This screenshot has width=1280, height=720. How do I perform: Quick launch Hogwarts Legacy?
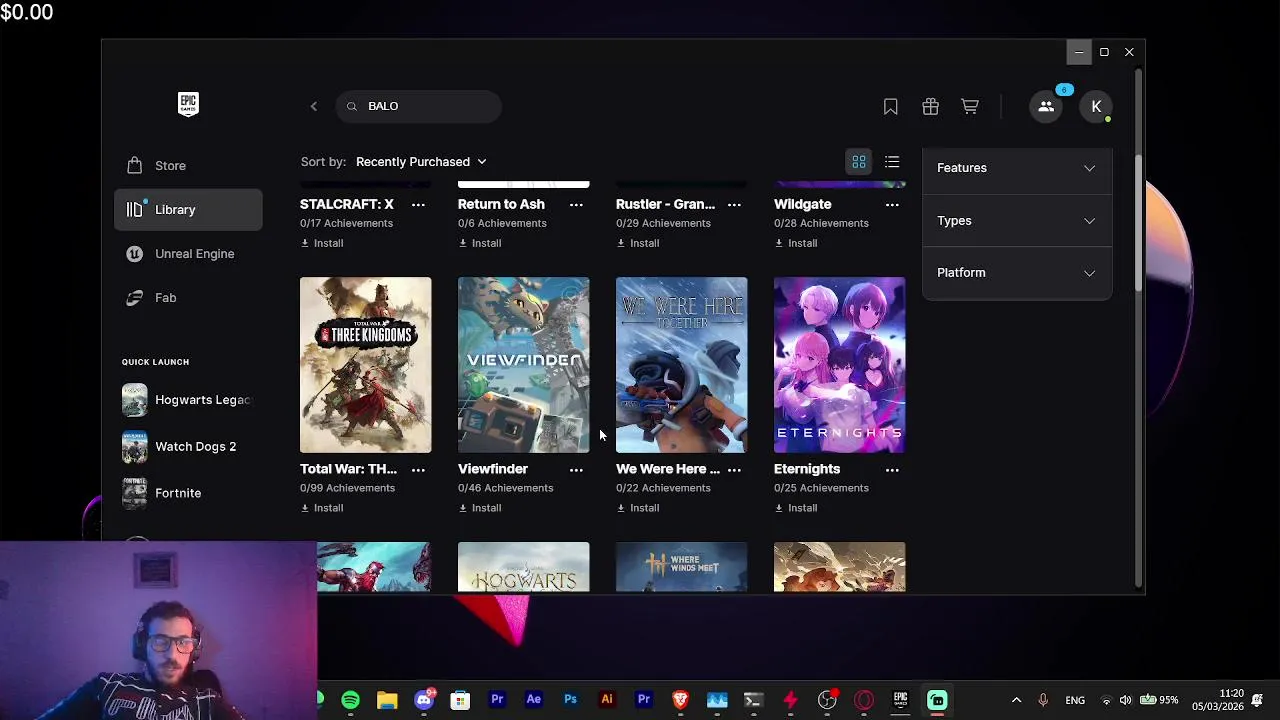tap(188, 400)
